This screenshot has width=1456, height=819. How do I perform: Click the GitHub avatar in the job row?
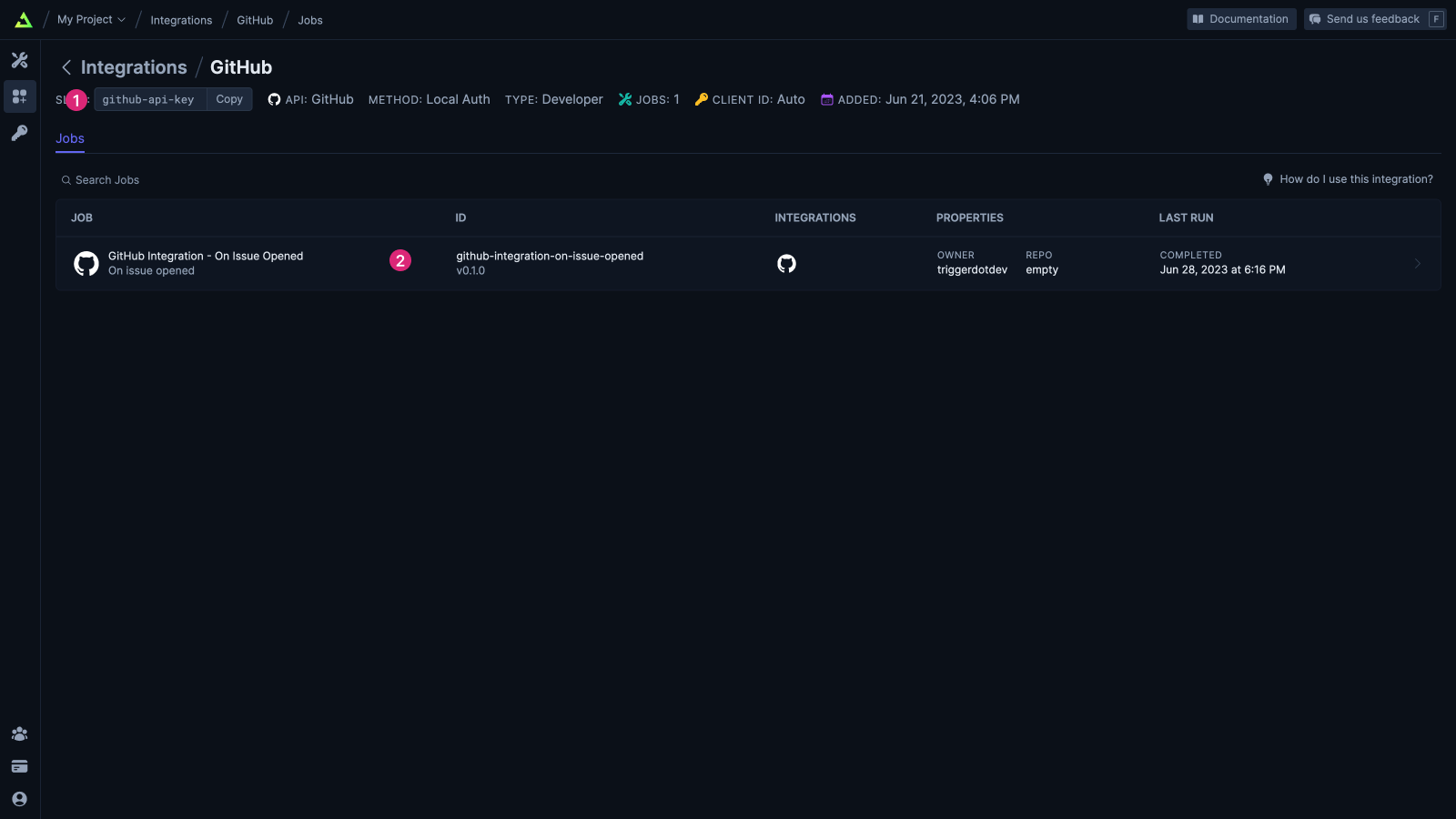tap(86, 264)
